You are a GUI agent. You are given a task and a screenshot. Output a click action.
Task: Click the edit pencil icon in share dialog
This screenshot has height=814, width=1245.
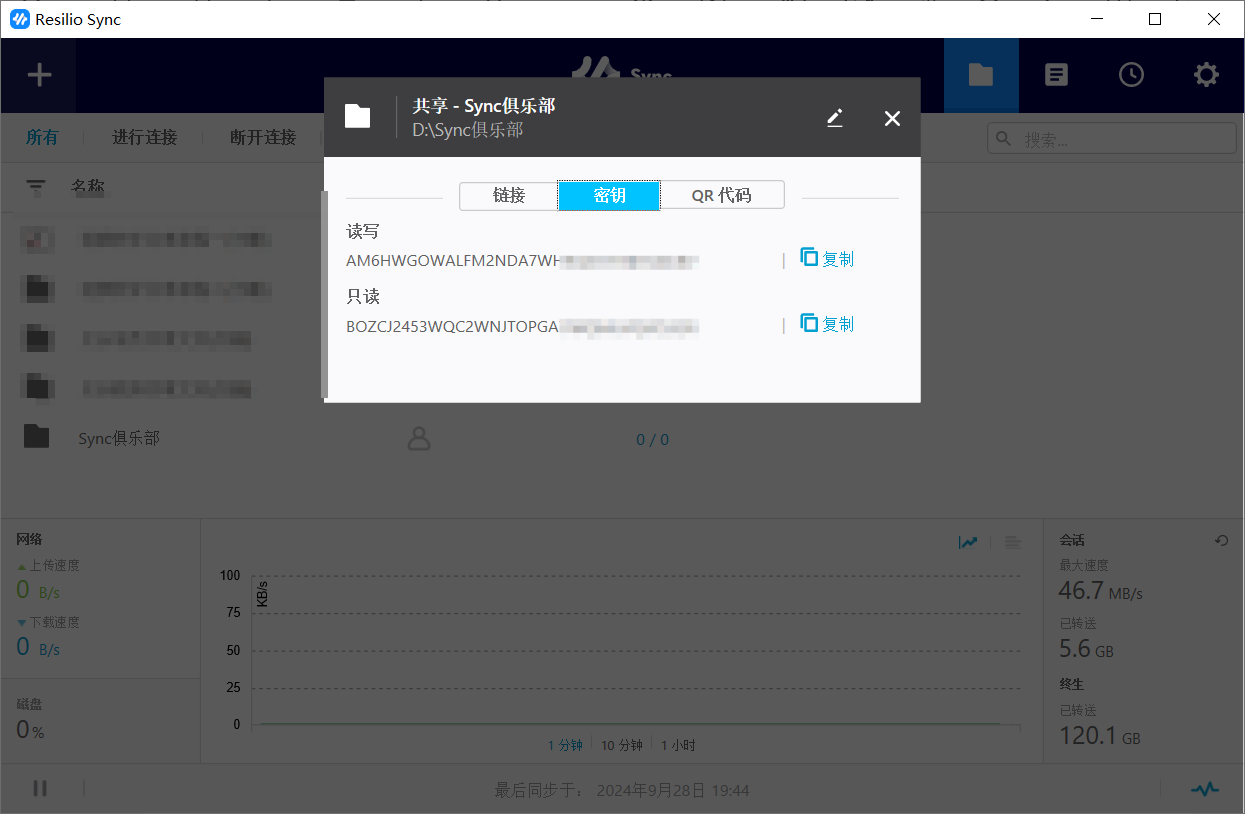click(835, 118)
